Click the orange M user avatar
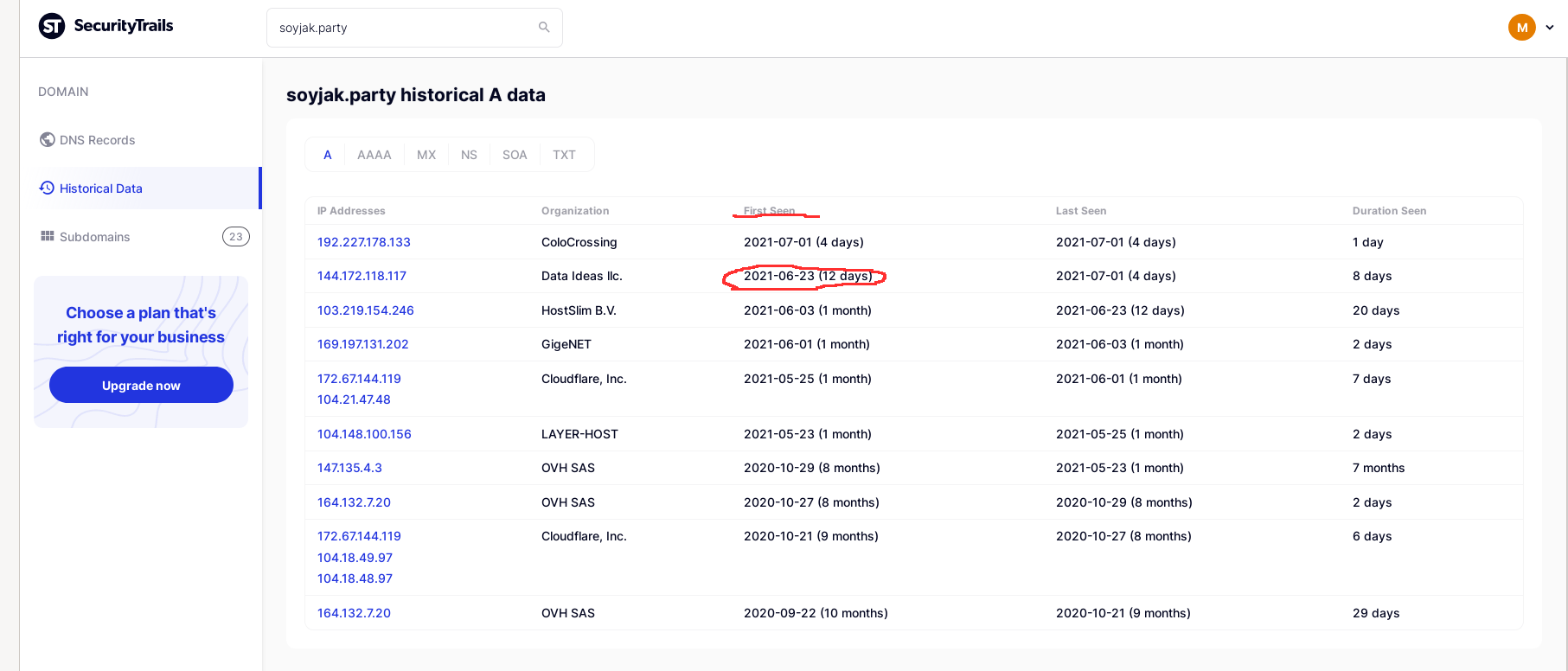 (x=1521, y=28)
